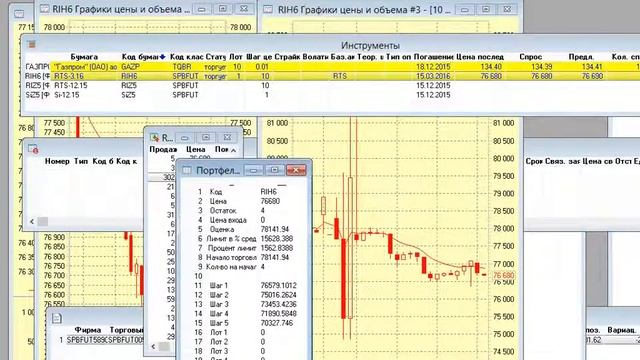Select the "Газпром" (ОАО) ao instrument row
Screen dimensions: 640x360
pos(332,67)
